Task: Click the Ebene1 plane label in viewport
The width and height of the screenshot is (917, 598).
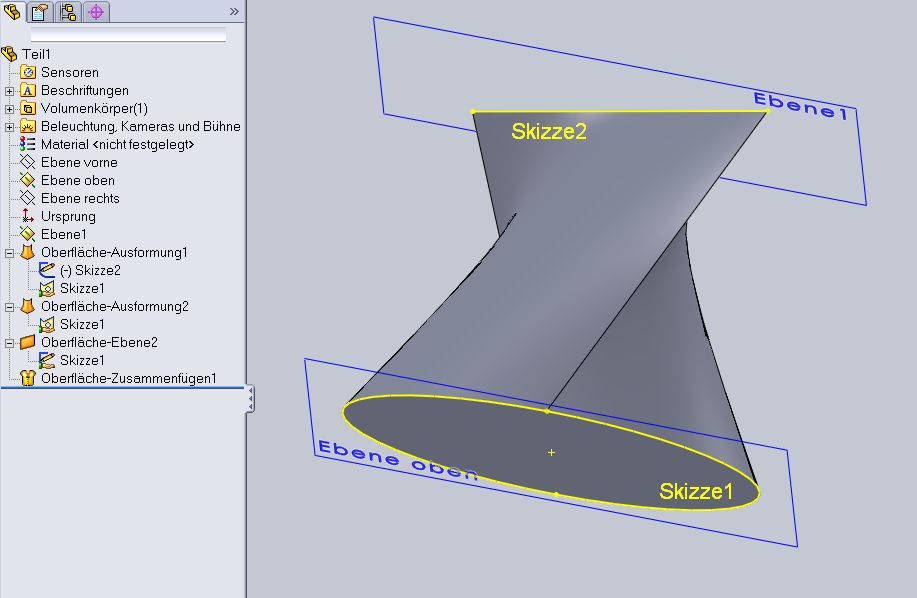Action: coord(800,106)
